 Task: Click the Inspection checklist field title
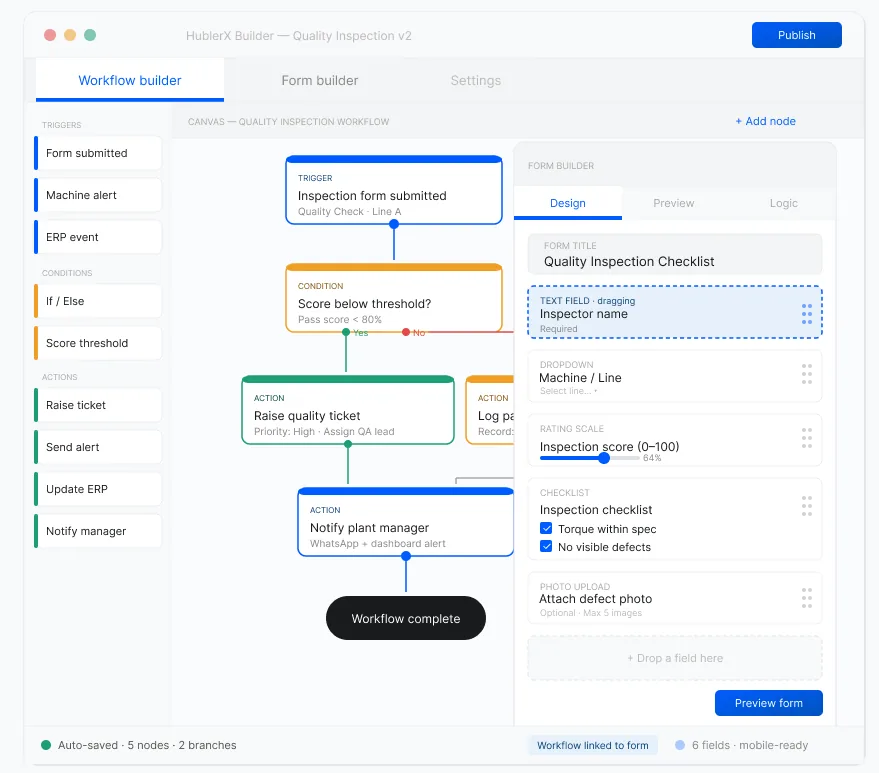coord(596,510)
